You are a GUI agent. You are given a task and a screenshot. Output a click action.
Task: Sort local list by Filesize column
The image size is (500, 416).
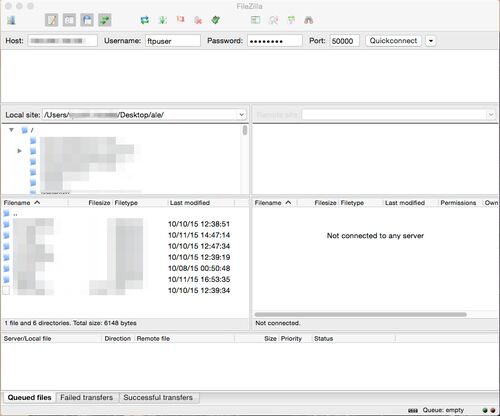(x=90, y=203)
